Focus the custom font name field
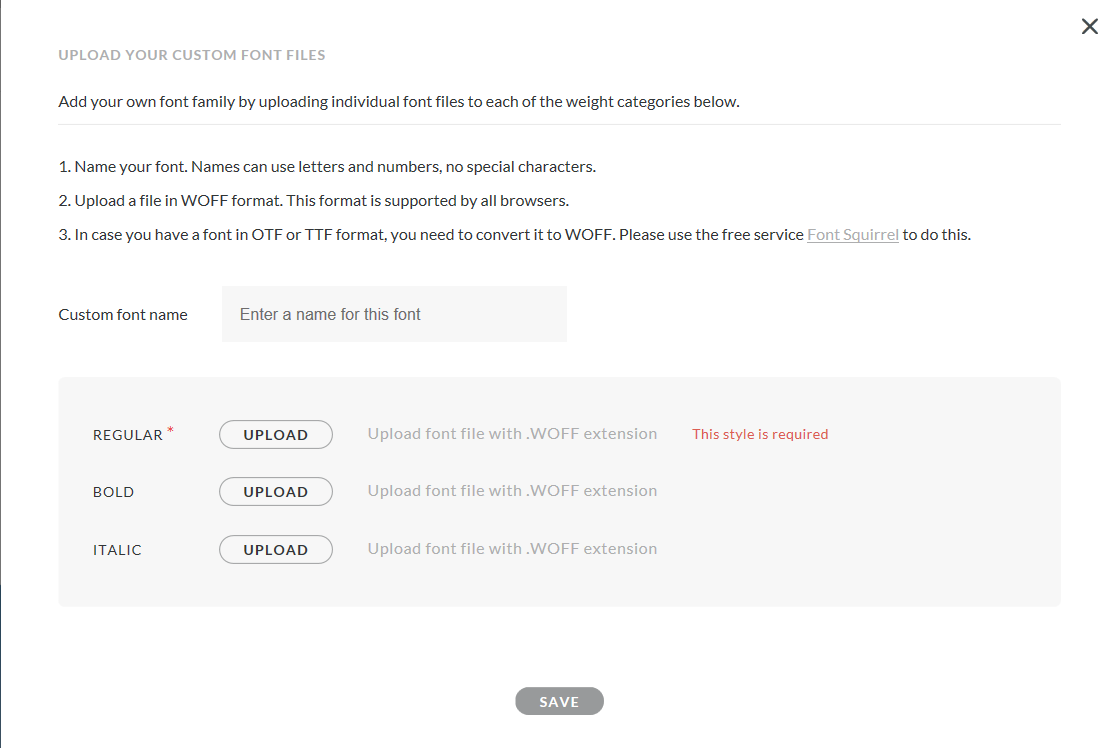Screen dimensions: 1113x748 click(x=394, y=314)
